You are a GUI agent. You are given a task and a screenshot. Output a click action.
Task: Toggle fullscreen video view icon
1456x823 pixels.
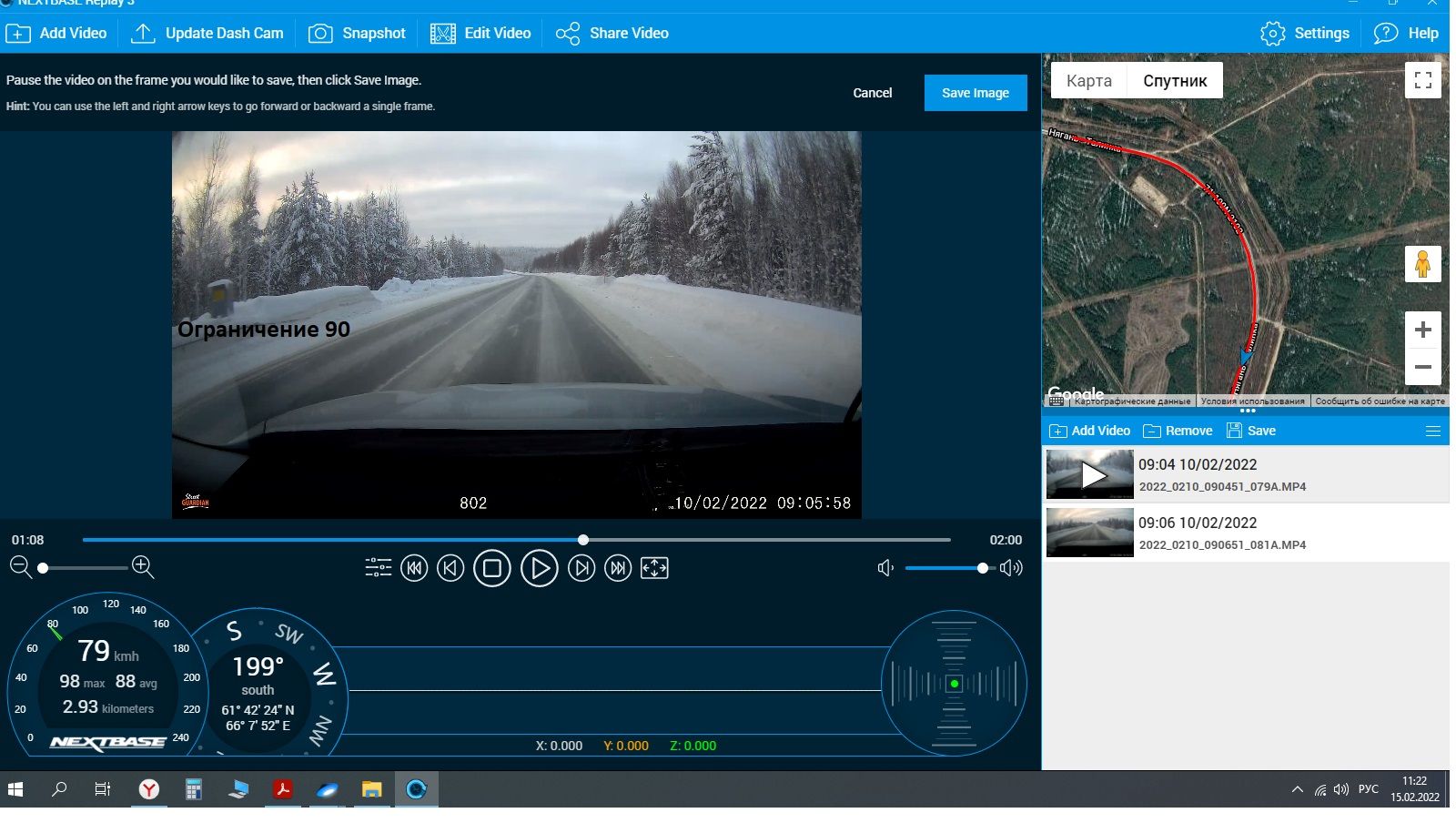654,569
